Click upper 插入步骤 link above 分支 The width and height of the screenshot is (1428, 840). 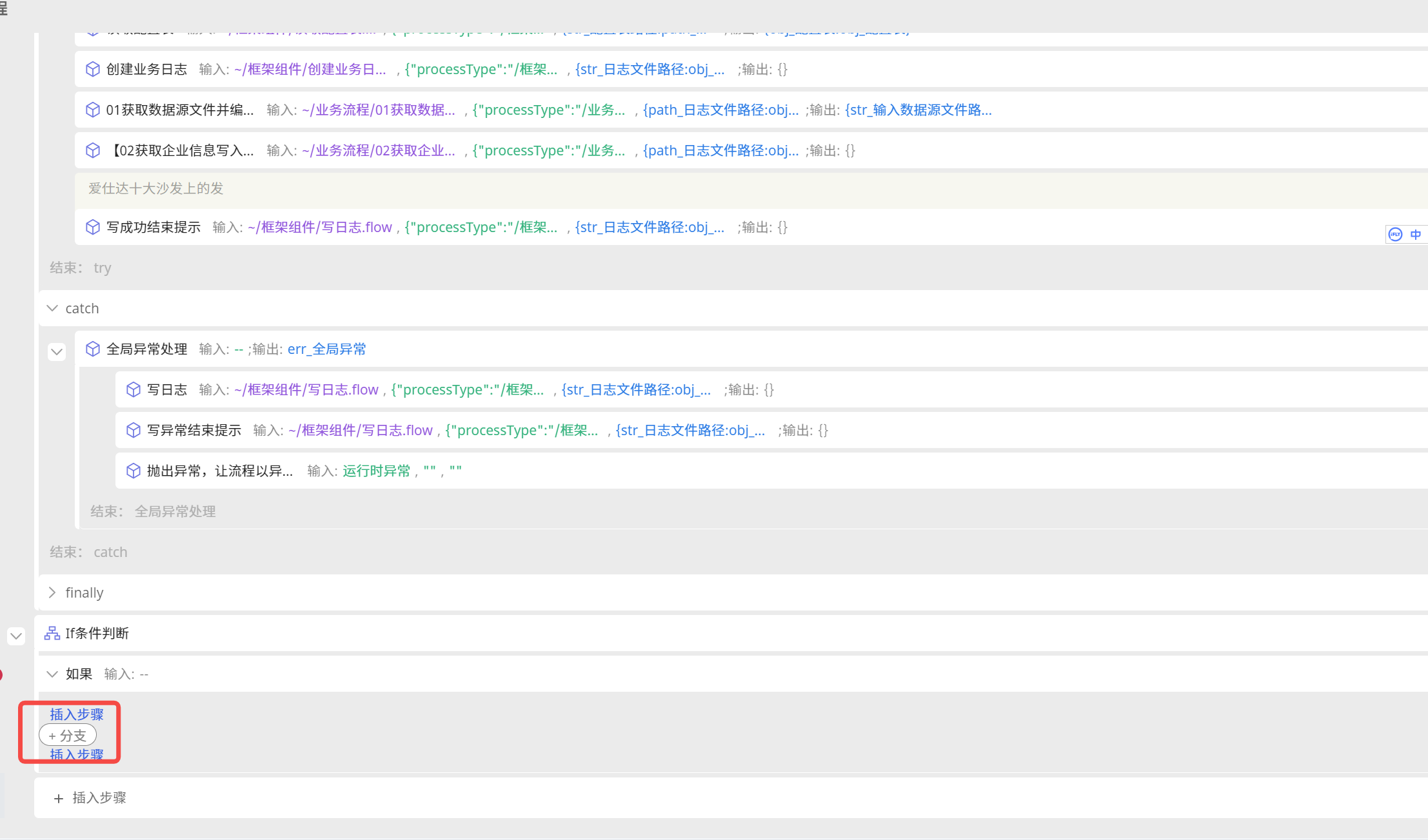coord(77,714)
